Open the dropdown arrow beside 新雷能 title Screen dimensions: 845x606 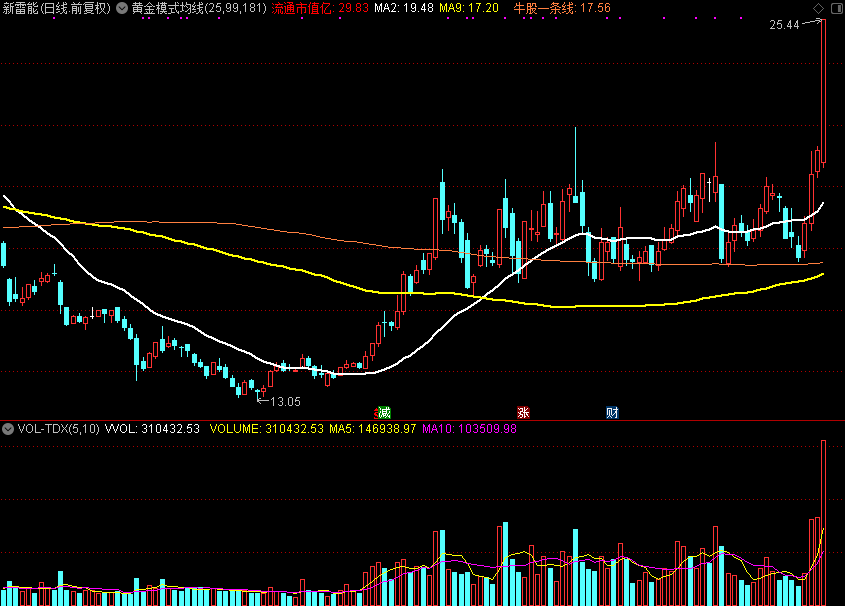coord(122,8)
